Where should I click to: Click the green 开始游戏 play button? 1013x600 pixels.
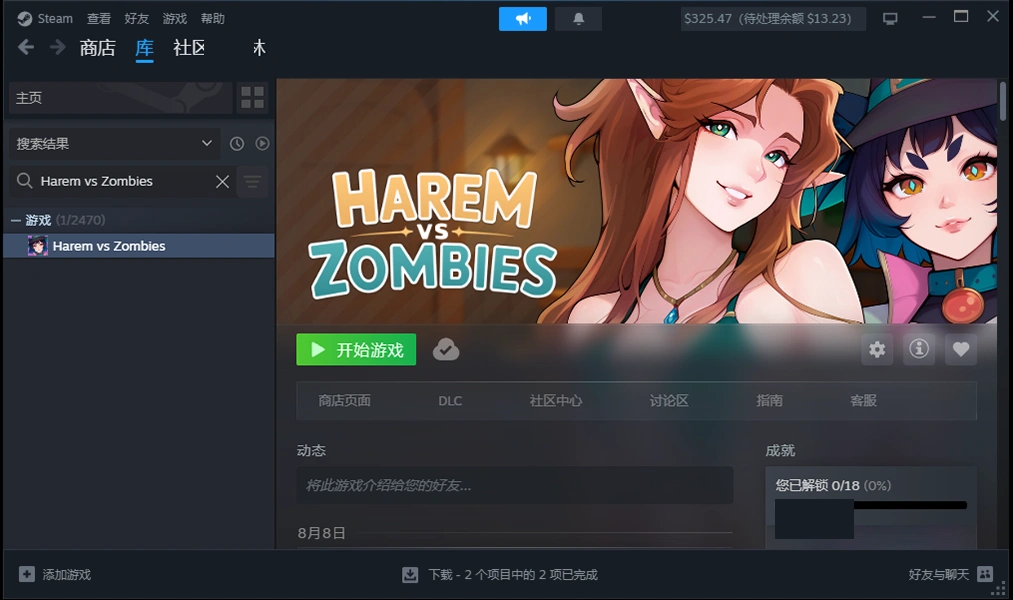pyautogui.click(x=356, y=349)
